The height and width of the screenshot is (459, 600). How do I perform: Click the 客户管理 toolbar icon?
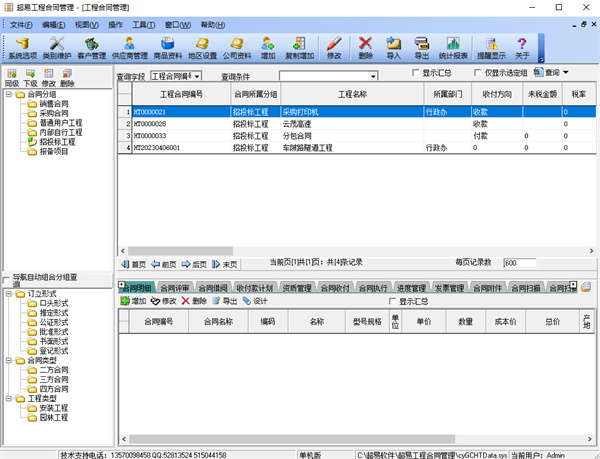(91, 47)
